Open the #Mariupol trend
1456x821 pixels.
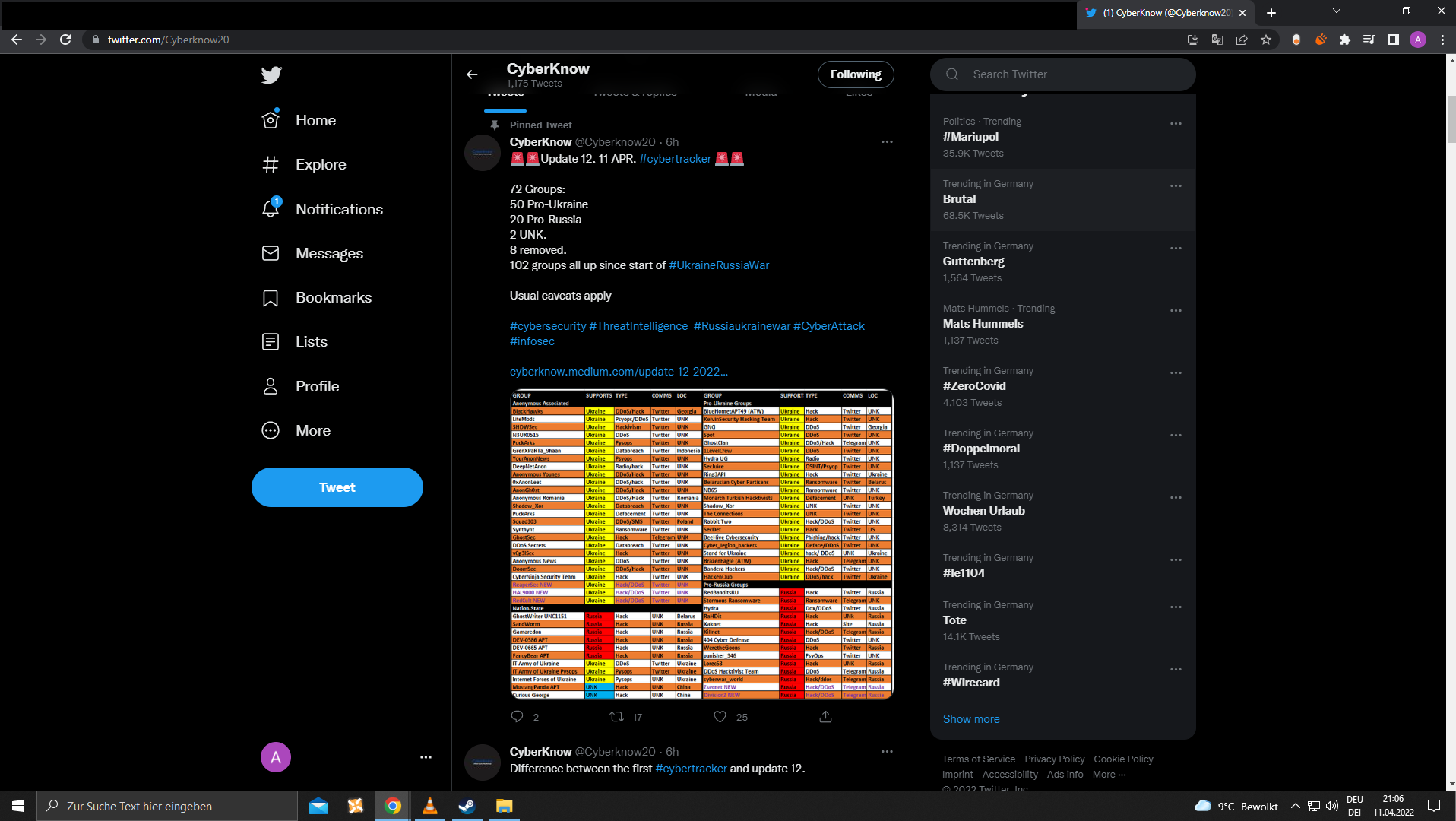970,137
